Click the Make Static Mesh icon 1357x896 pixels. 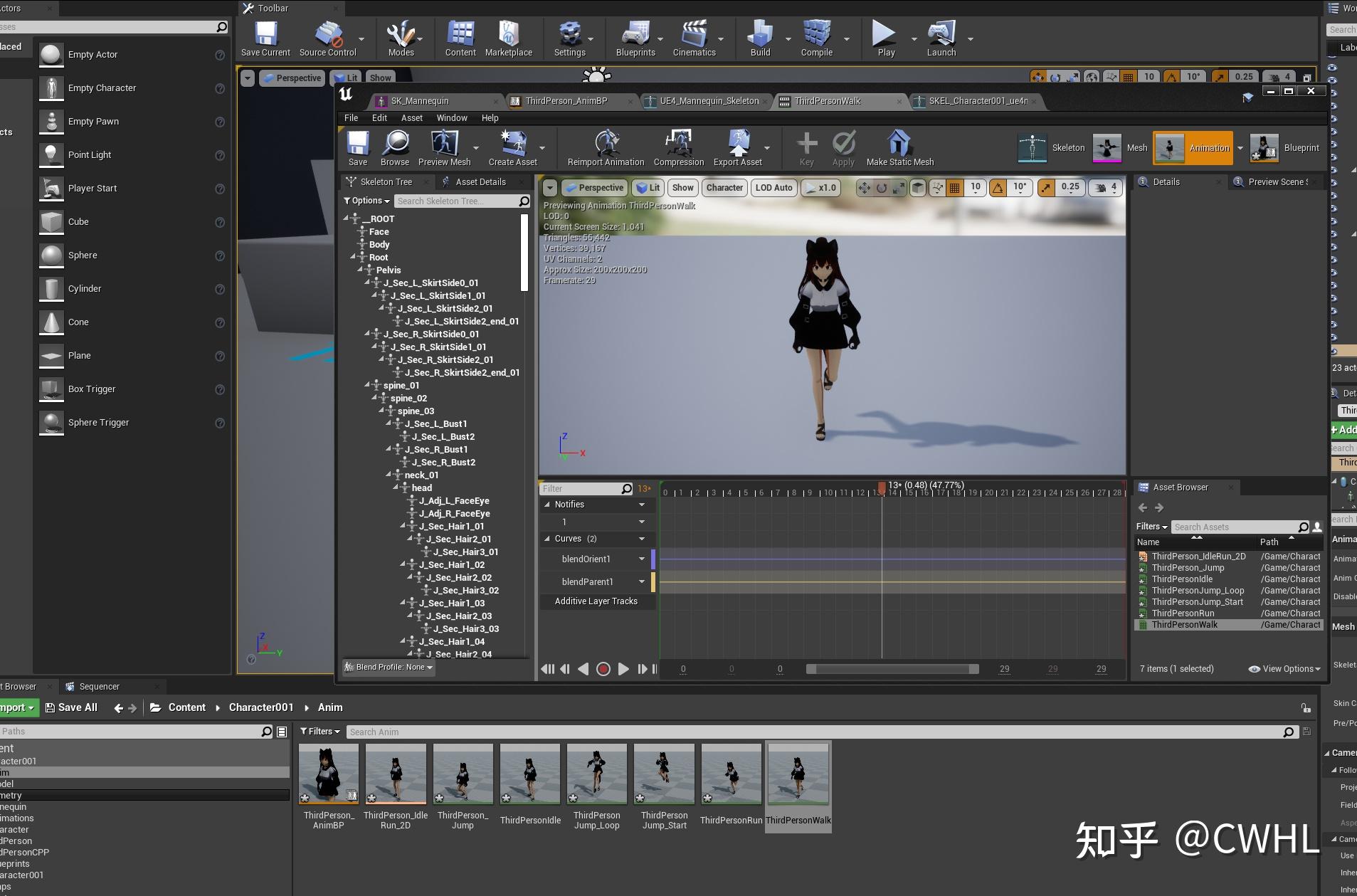[x=898, y=147]
